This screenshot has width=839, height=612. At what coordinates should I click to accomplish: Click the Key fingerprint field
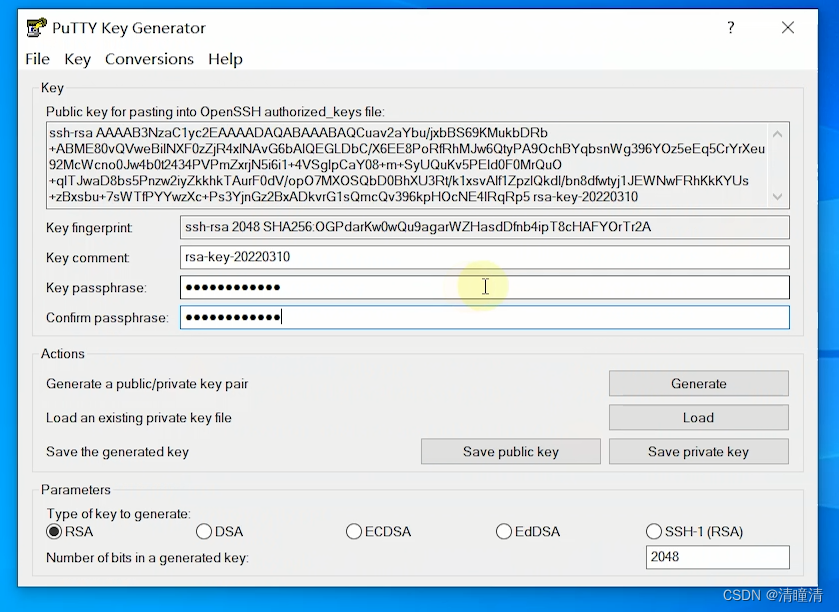point(484,227)
